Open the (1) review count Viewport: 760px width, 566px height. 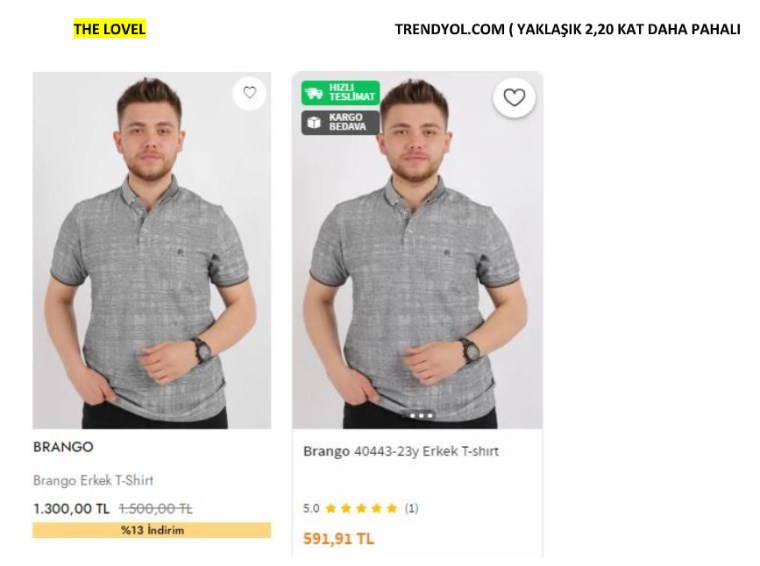(411, 508)
